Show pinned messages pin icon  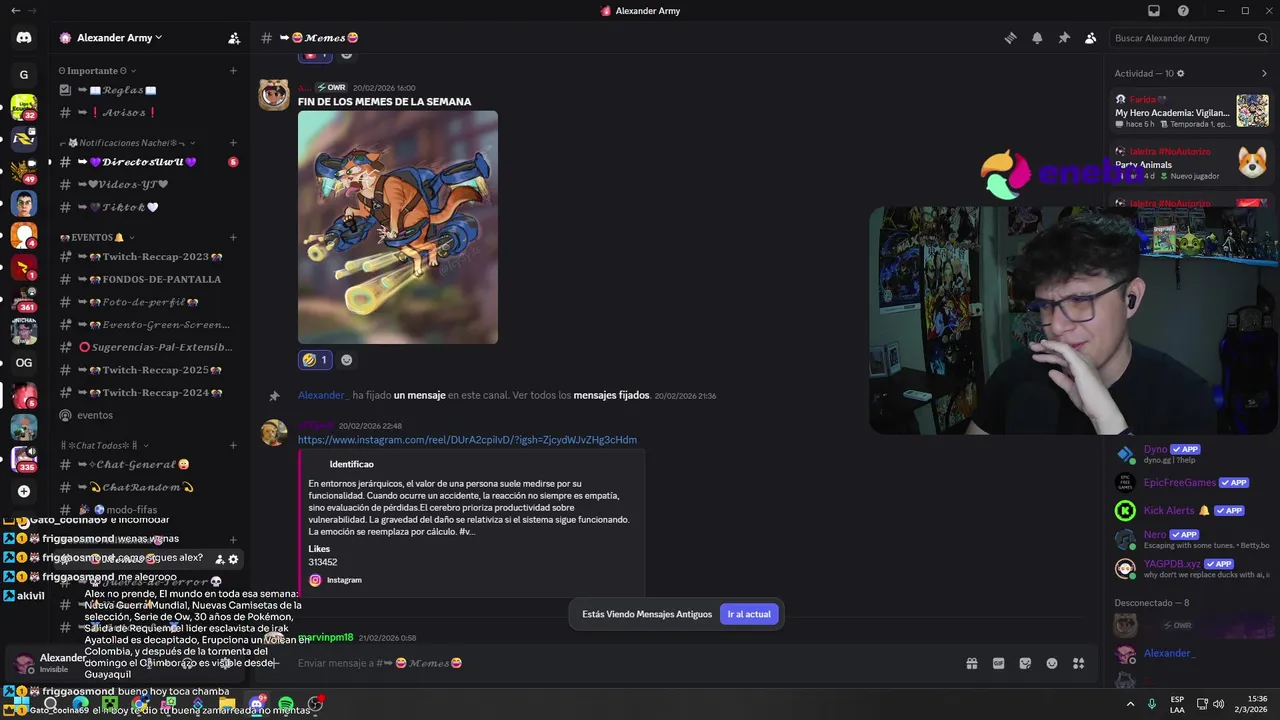point(1064,38)
